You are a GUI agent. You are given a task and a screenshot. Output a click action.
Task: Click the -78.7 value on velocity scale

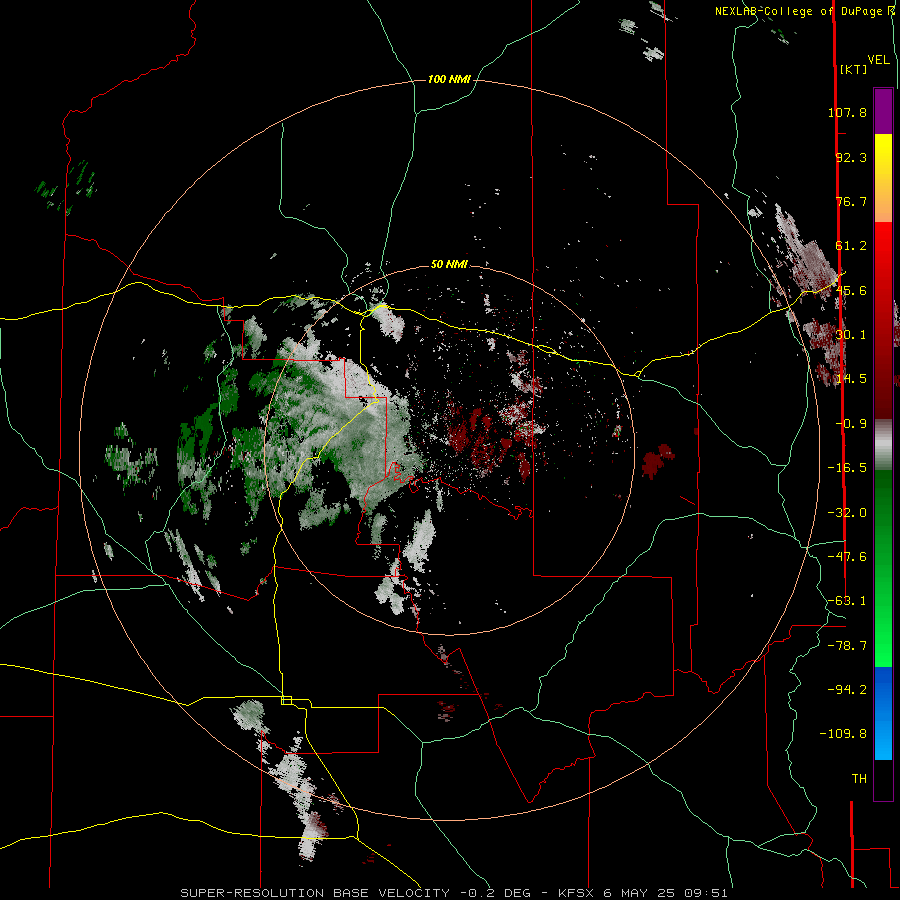[x=847, y=646]
